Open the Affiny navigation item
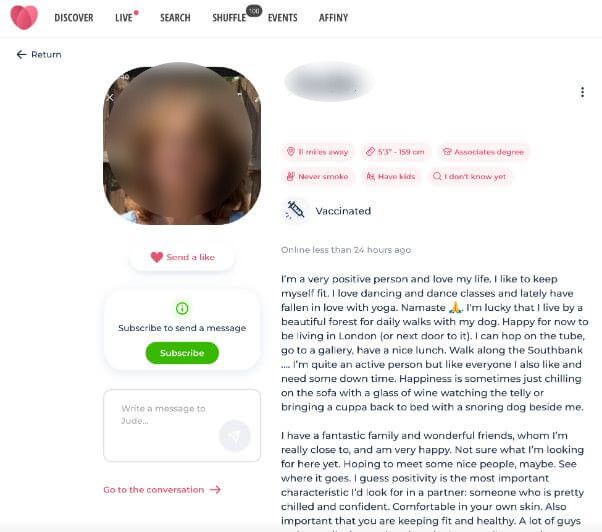 [333, 18]
